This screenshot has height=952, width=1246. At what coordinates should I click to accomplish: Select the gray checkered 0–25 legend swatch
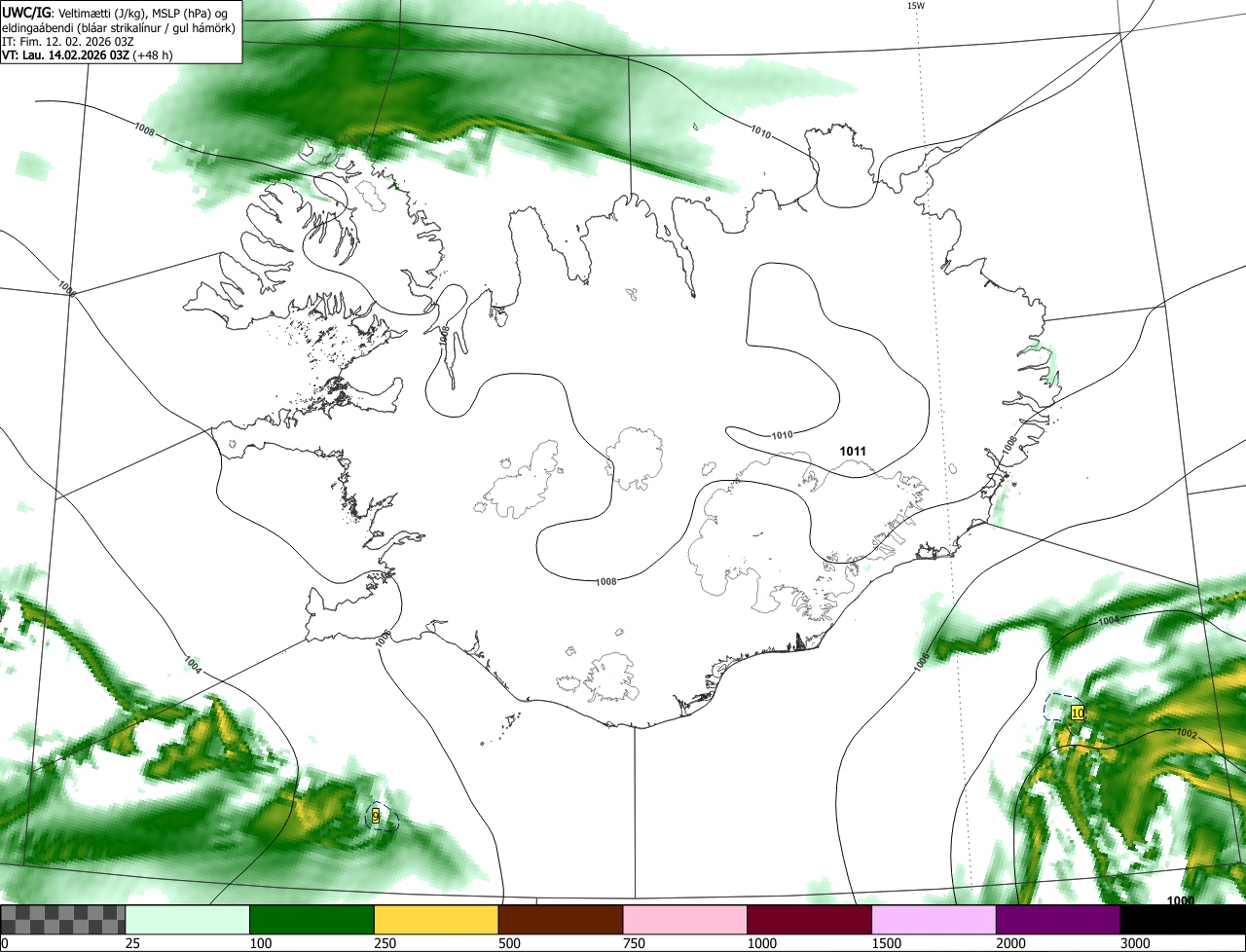click(63, 920)
